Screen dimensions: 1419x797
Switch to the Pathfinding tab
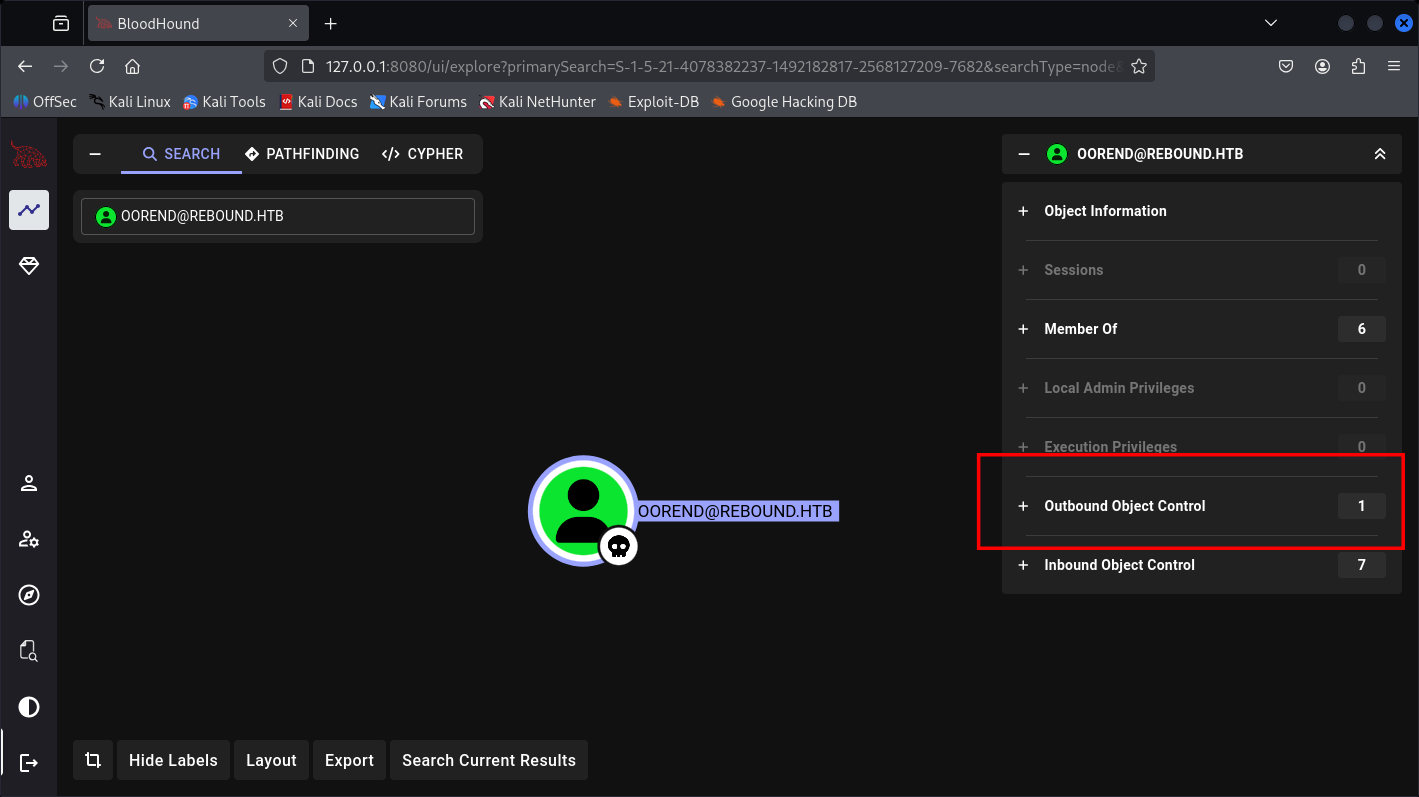(301, 154)
